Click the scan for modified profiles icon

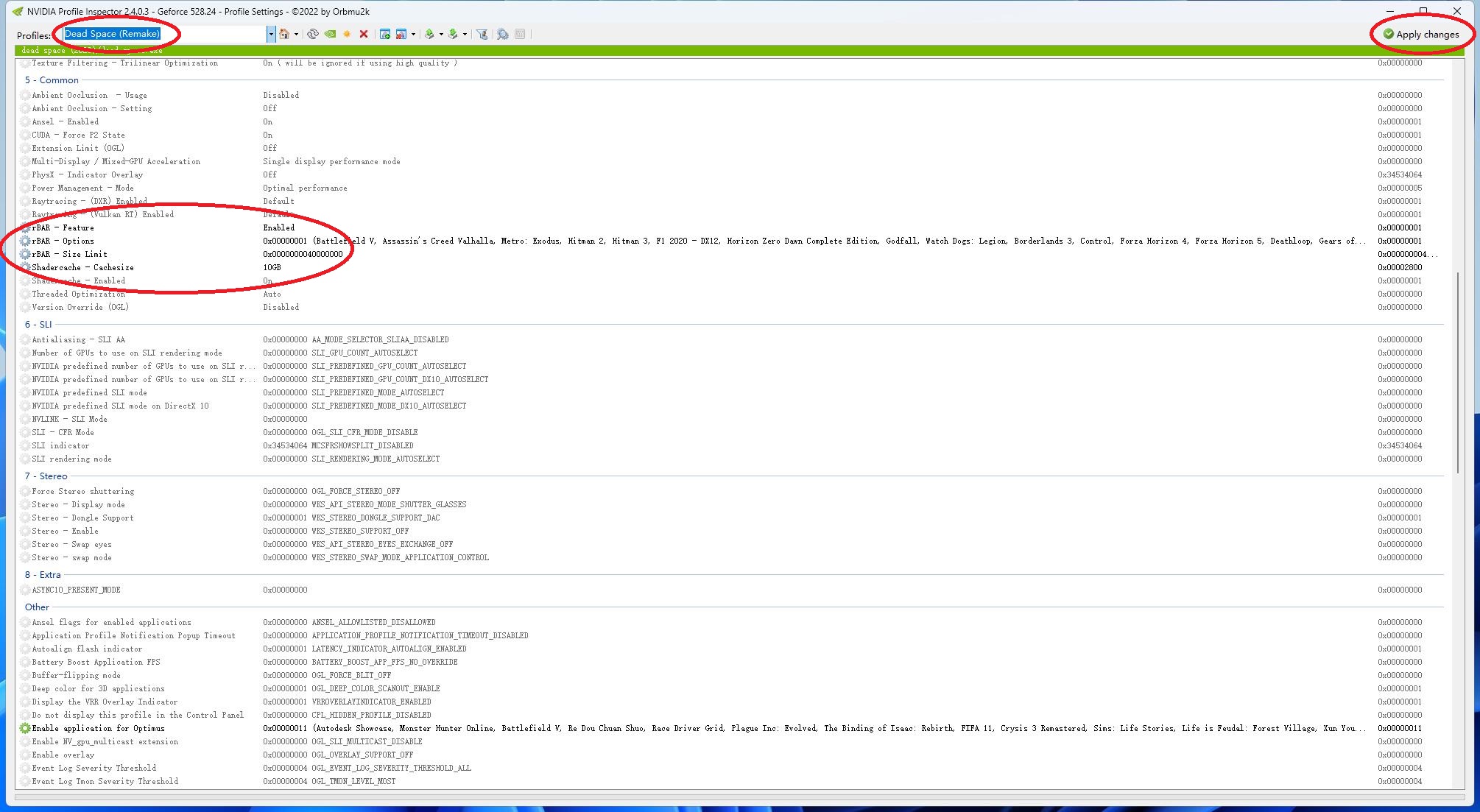[x=502, y=34]
